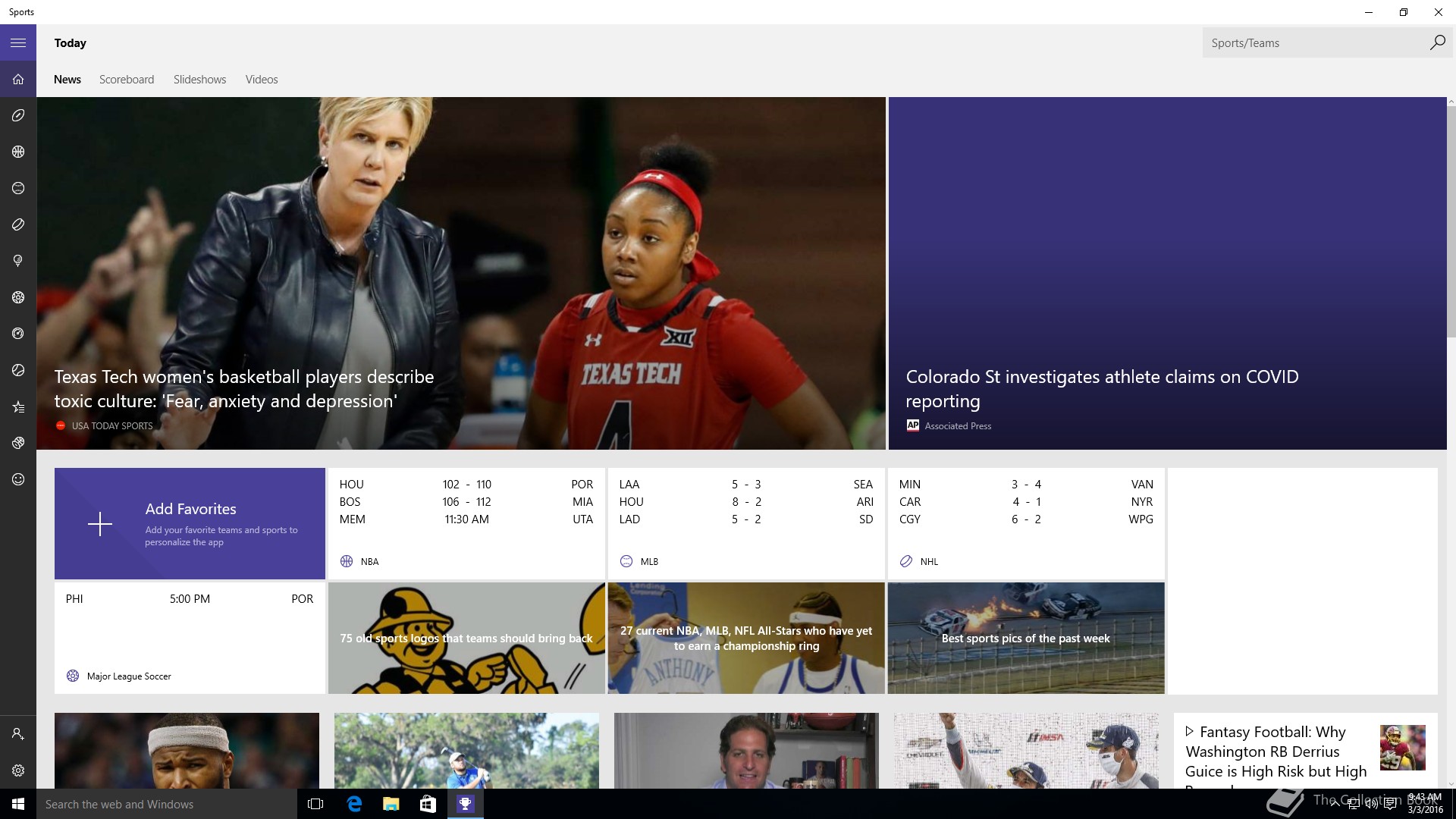
Task: Select the News tab
Action: pyautogui.click(x=67, y=79)
